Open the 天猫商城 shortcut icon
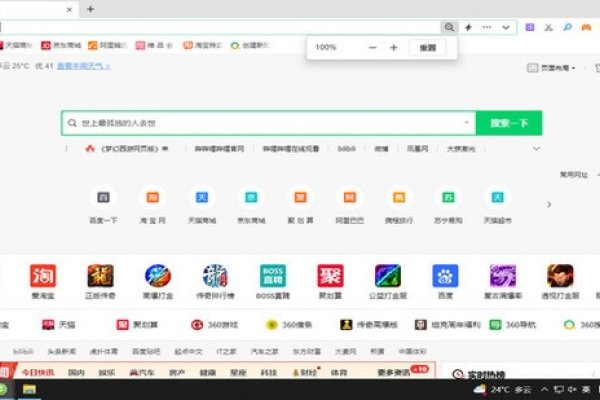 pyautogui.click(x=202, y=198)
